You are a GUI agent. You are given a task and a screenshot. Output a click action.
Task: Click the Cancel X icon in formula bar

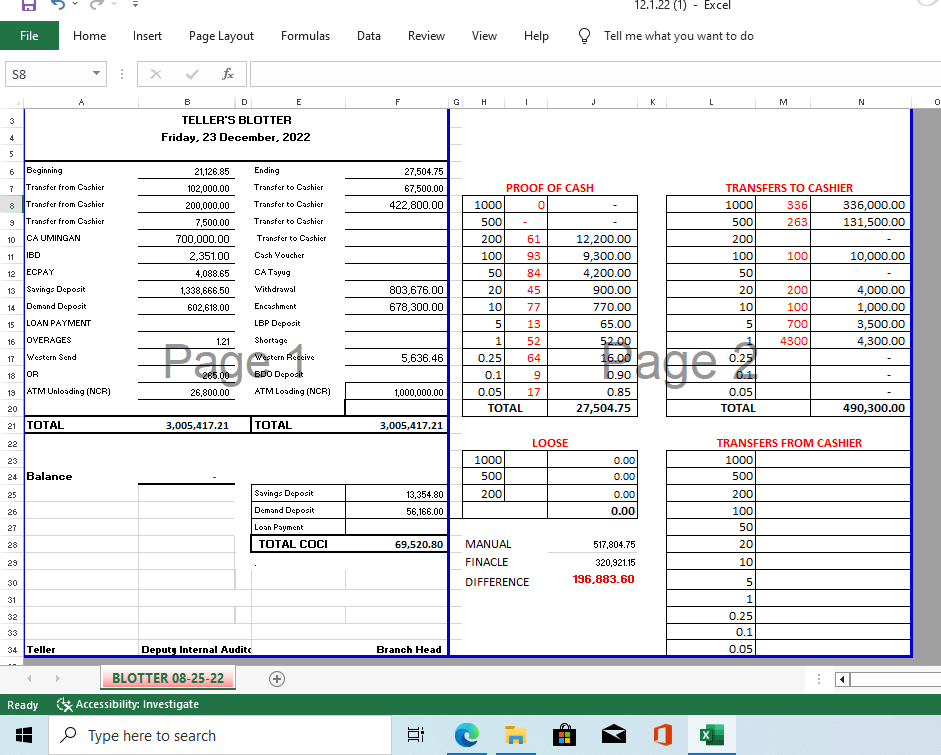(x=155, y=74)
